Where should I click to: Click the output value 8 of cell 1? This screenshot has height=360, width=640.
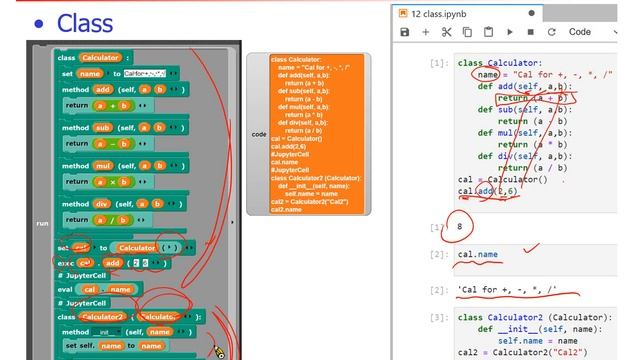[460, 226]
